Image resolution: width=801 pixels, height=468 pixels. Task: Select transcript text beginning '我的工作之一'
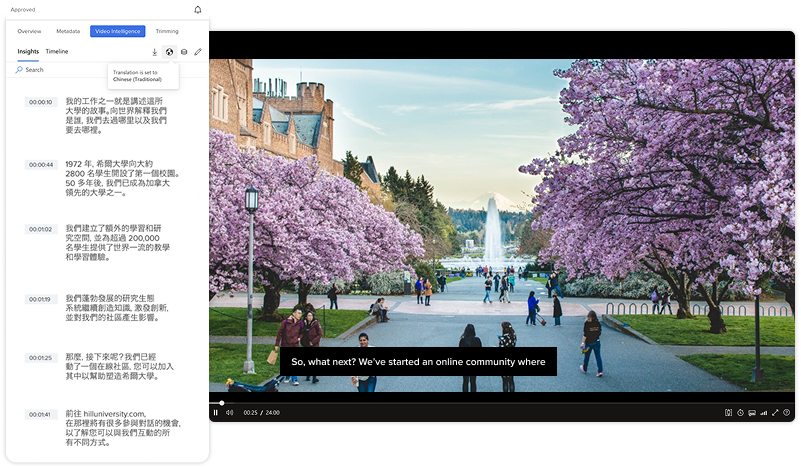click(x=116, y=115)
